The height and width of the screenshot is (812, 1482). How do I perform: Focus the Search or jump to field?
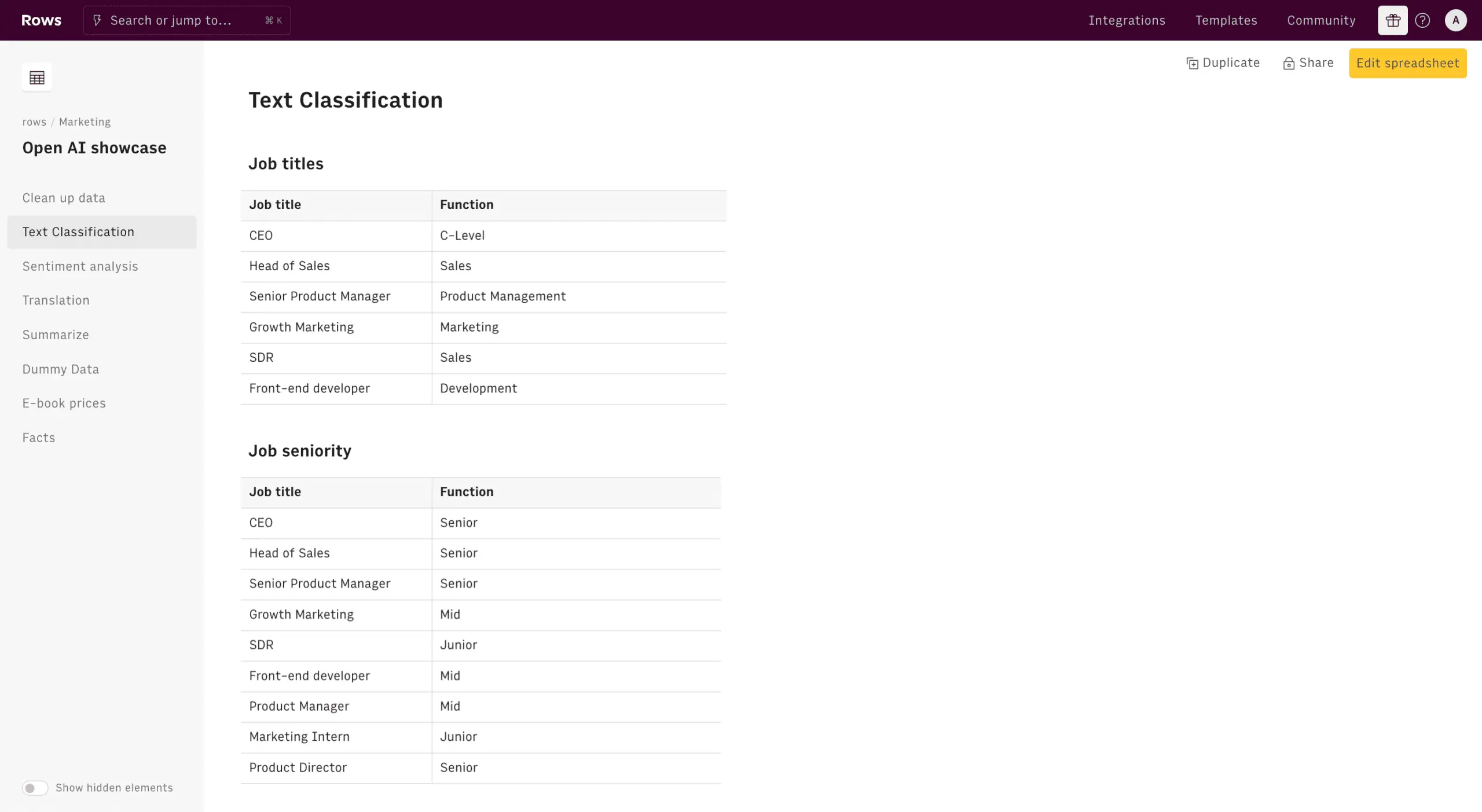pos(186,20)
